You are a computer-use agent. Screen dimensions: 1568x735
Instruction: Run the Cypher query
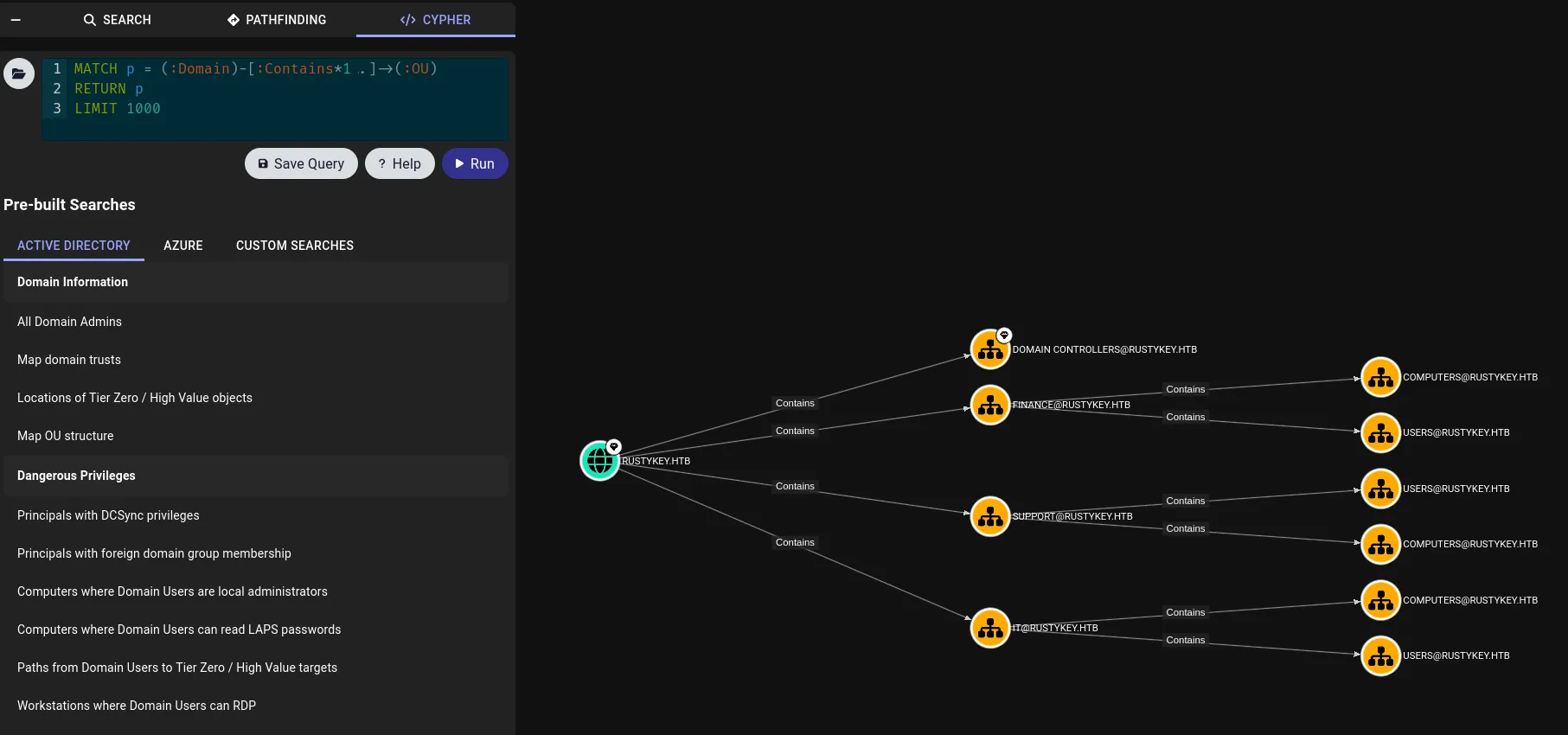click(475, 163)
